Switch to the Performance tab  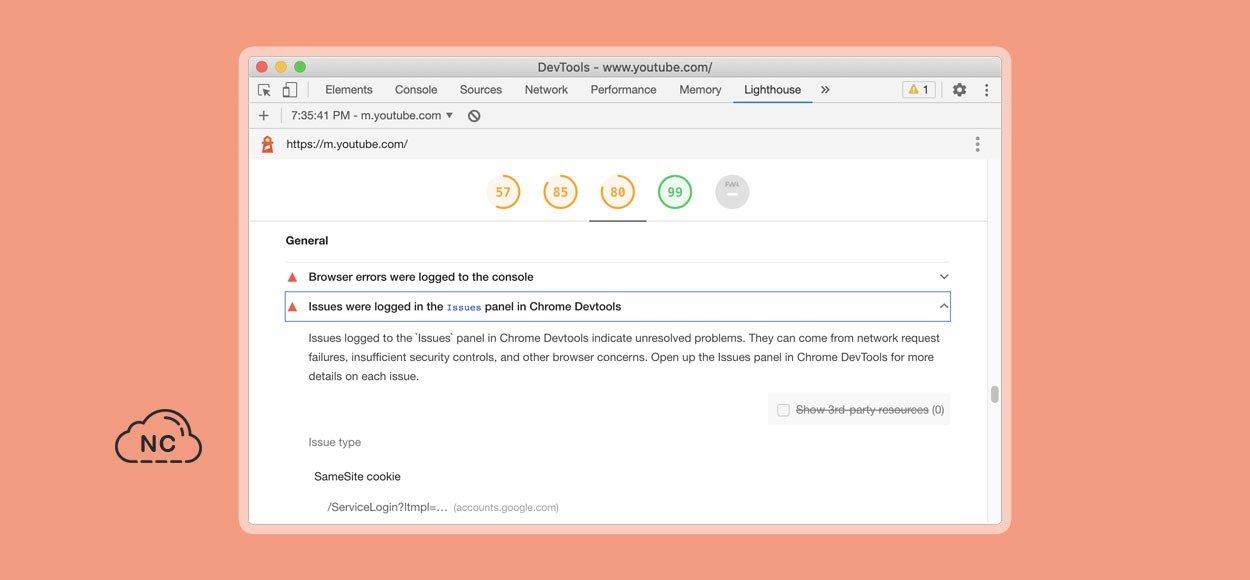[x=623, y=90]
